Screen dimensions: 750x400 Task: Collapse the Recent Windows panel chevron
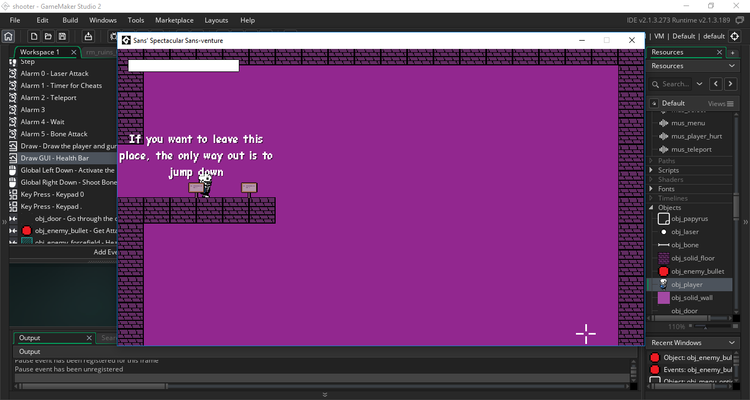tap(731, 343)
